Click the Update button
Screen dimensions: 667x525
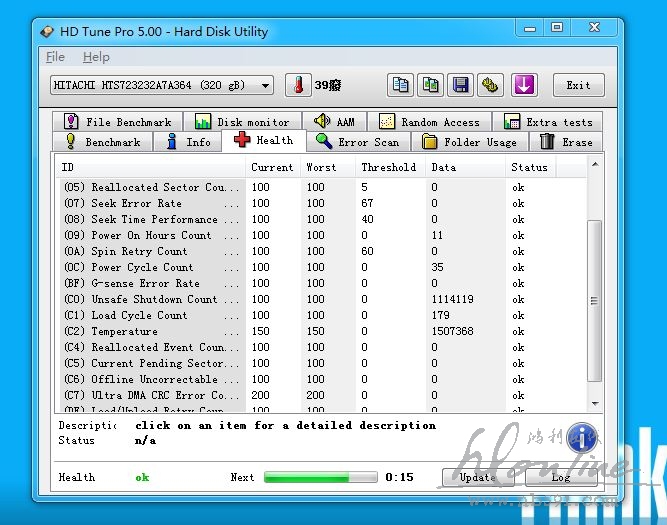pos(477,477)
